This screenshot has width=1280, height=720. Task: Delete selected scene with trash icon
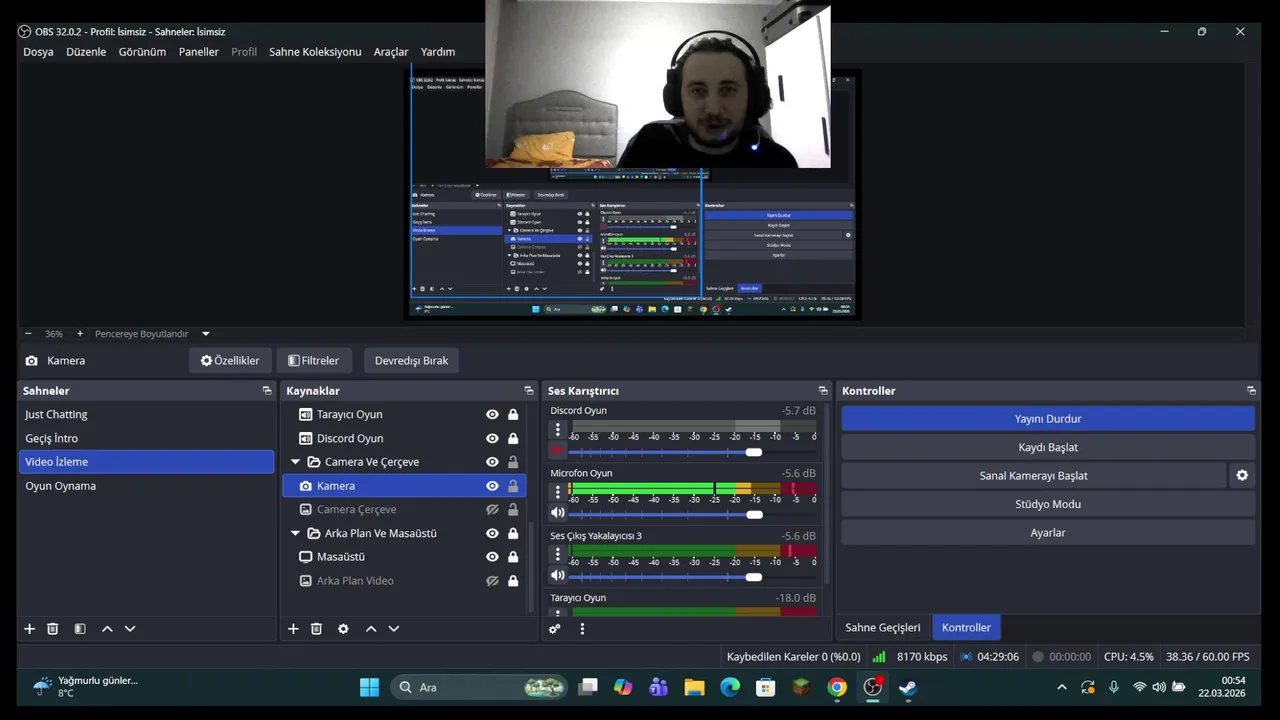(53, 629)
